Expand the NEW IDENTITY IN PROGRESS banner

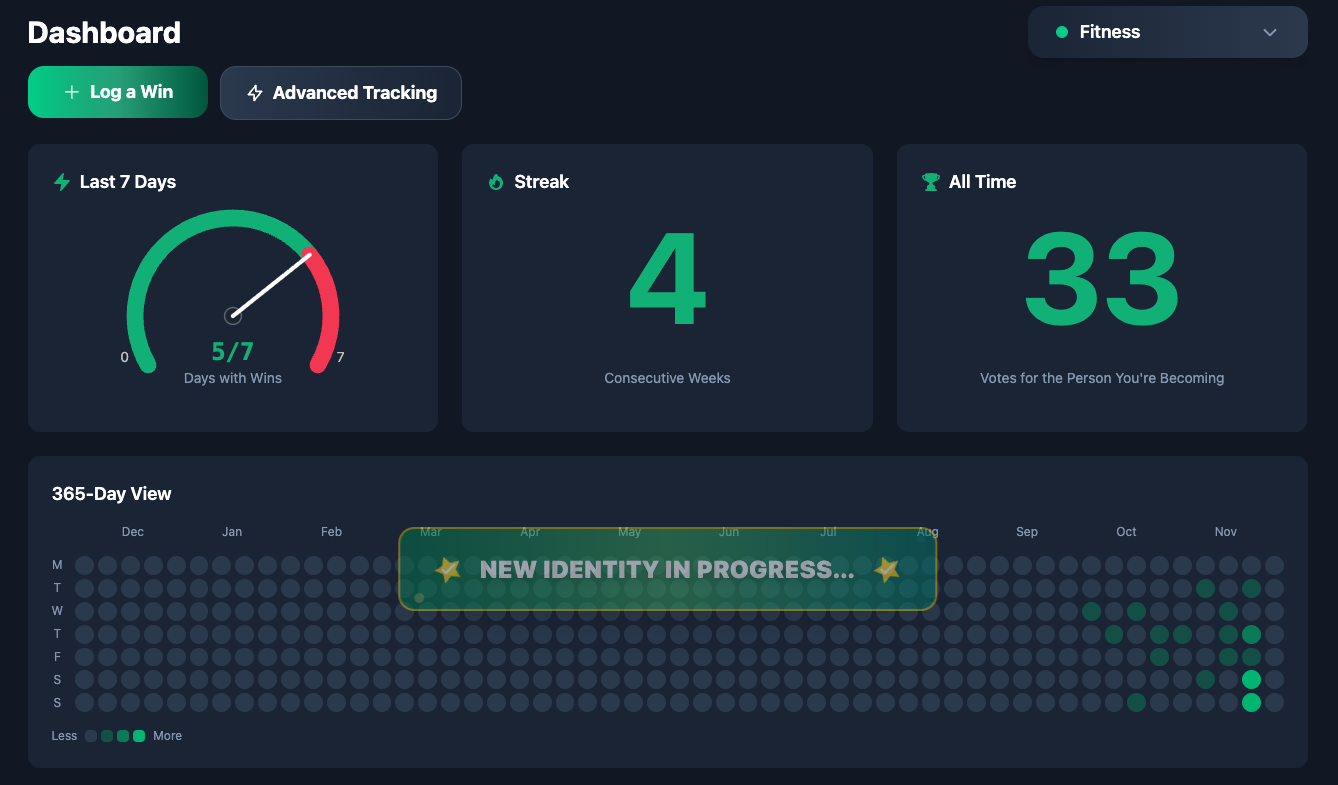pyautogui.click(x=667, y=570)
